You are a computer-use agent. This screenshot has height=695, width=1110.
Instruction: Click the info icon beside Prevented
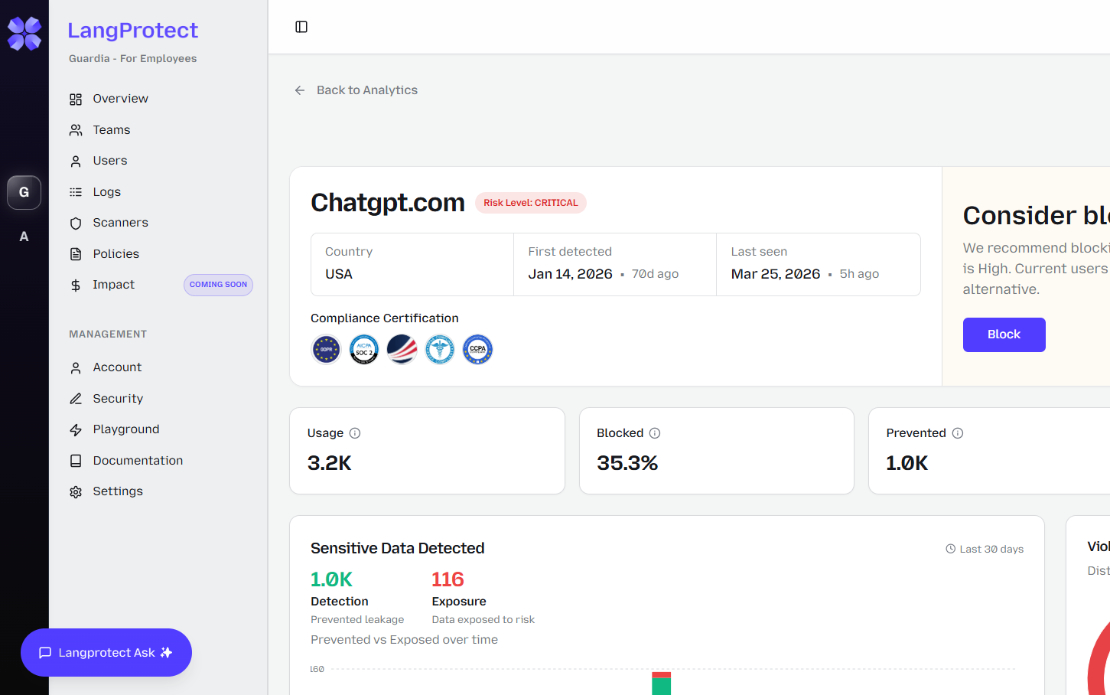pos(957,433)
